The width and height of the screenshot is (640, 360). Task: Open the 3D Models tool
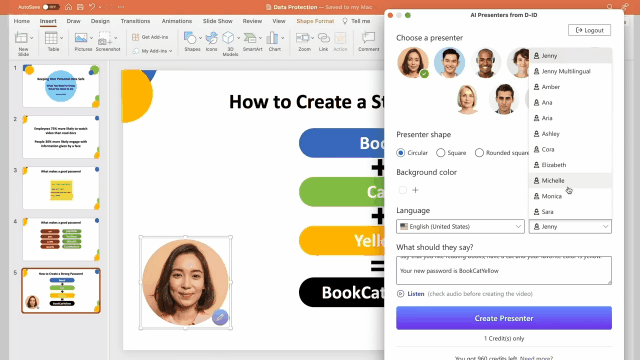(x=230, y=43)
